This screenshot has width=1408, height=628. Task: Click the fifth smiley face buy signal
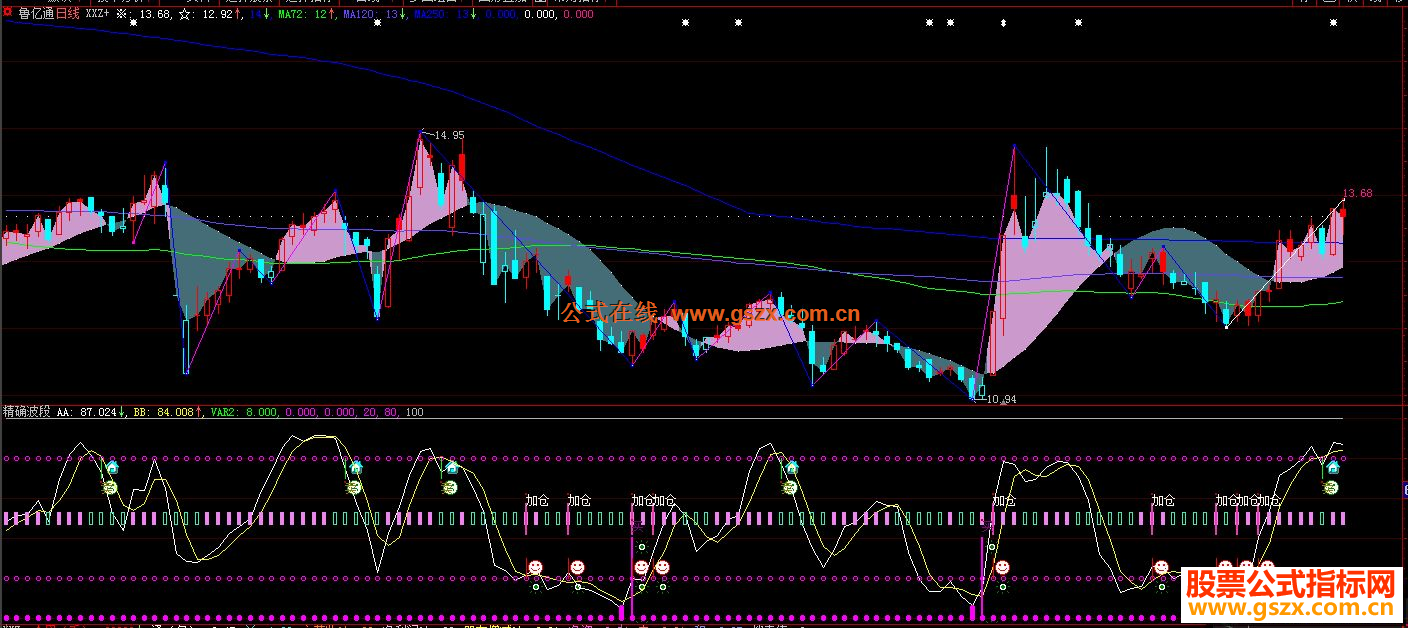click(1002, 568)
